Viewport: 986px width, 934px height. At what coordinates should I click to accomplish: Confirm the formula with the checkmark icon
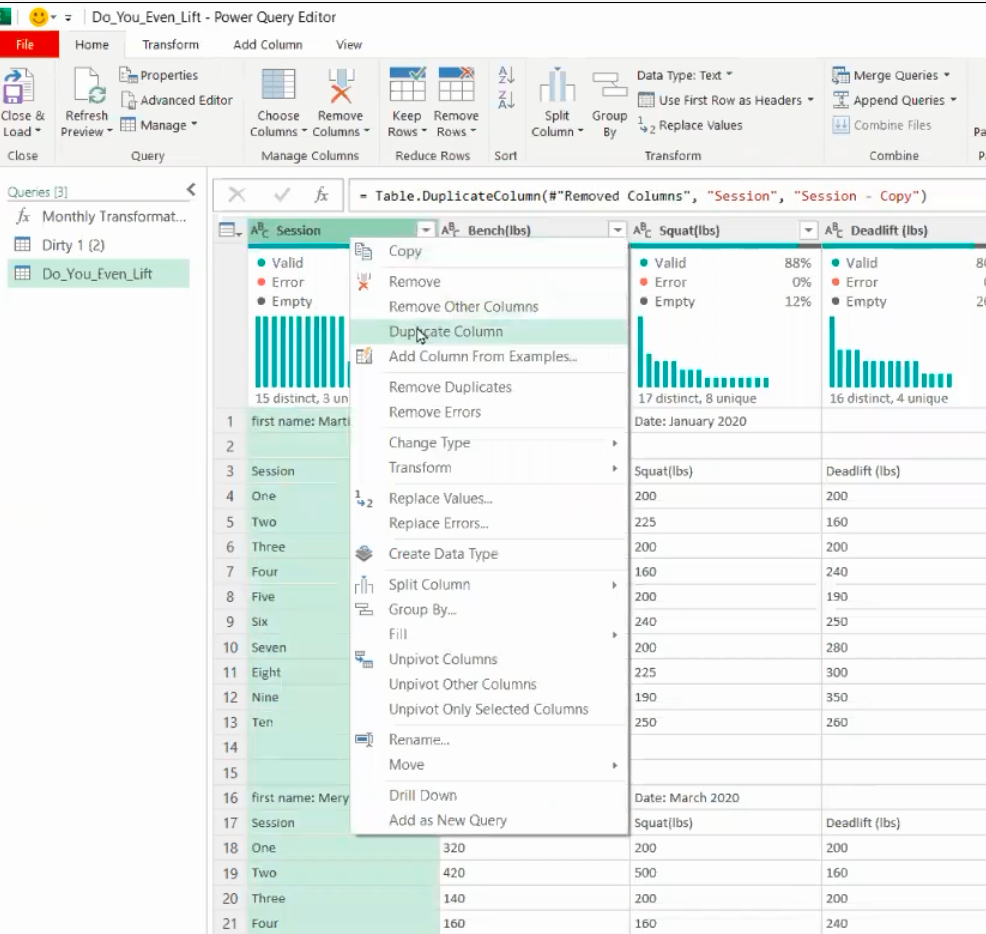(x=283, y=195)
